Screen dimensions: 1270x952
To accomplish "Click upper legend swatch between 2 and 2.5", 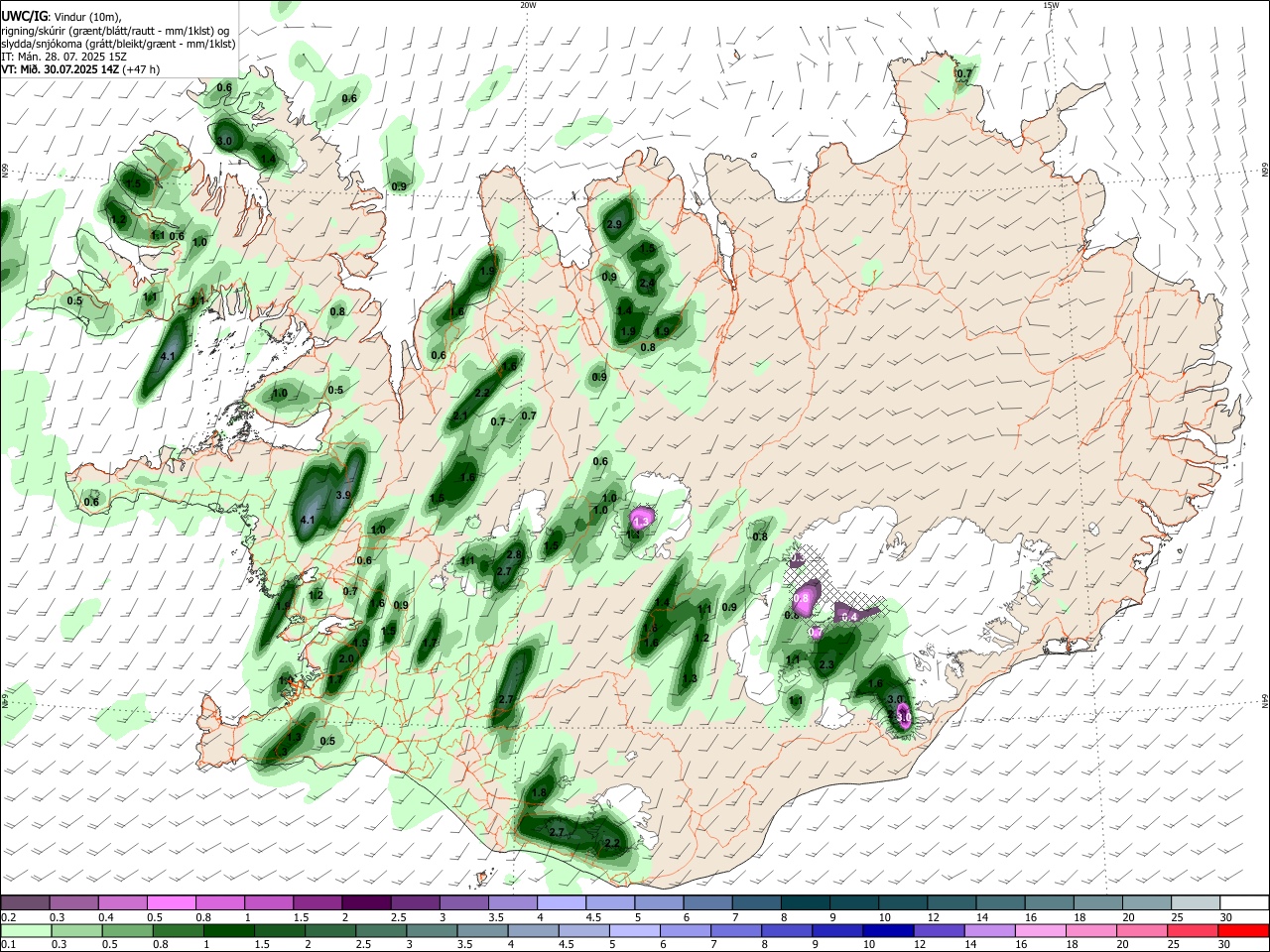I will (x=366, y=902).
